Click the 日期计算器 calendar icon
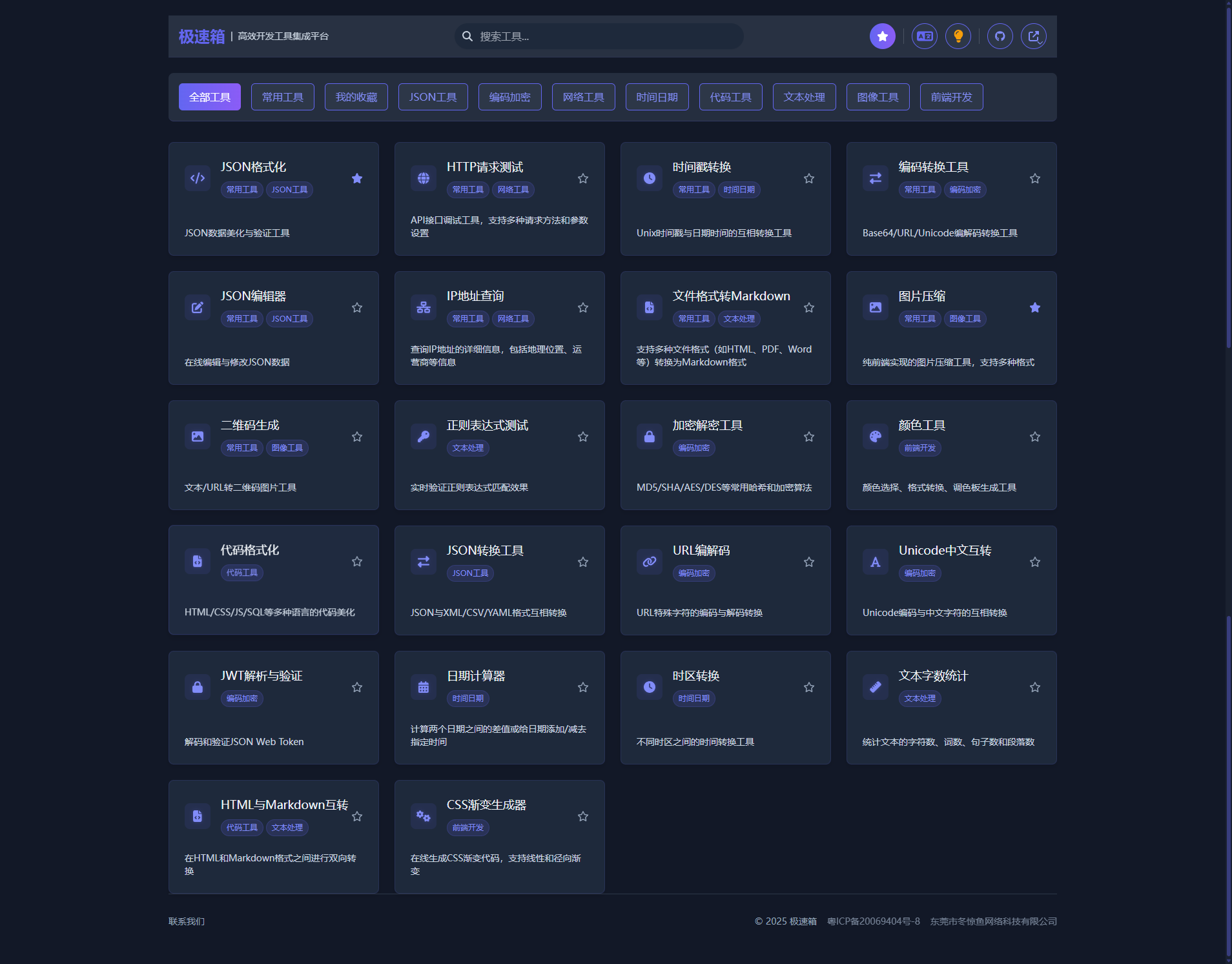 tap(424, 687)
